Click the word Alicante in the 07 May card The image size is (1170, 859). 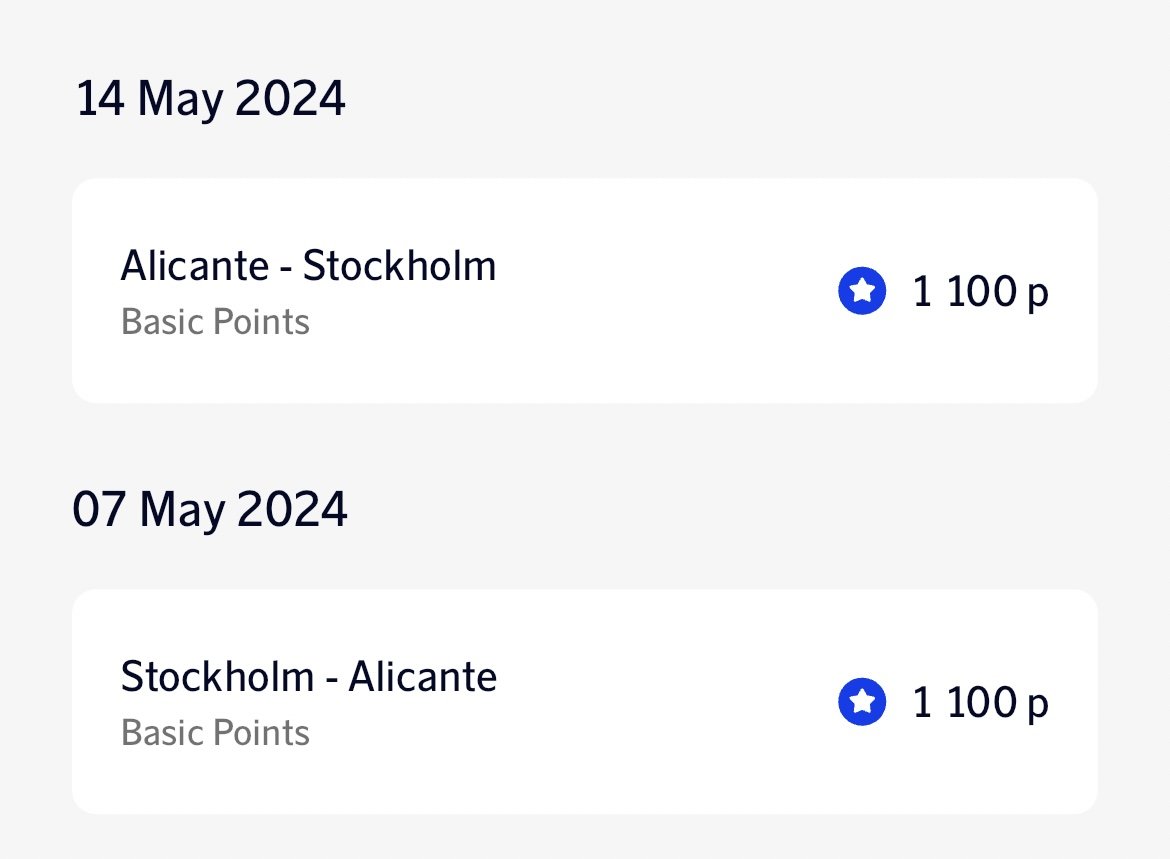(x=422, y=677)
